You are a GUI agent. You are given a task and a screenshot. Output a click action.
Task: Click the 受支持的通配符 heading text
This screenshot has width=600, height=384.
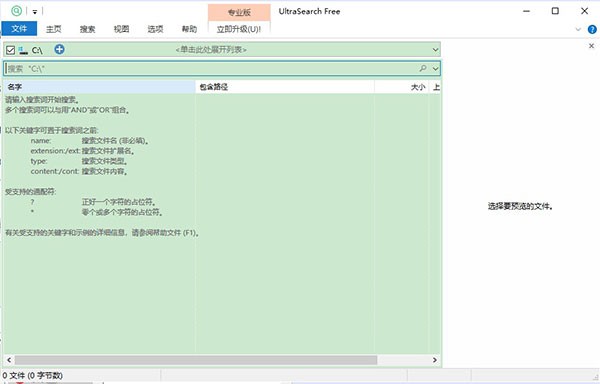tap(31, 192)
